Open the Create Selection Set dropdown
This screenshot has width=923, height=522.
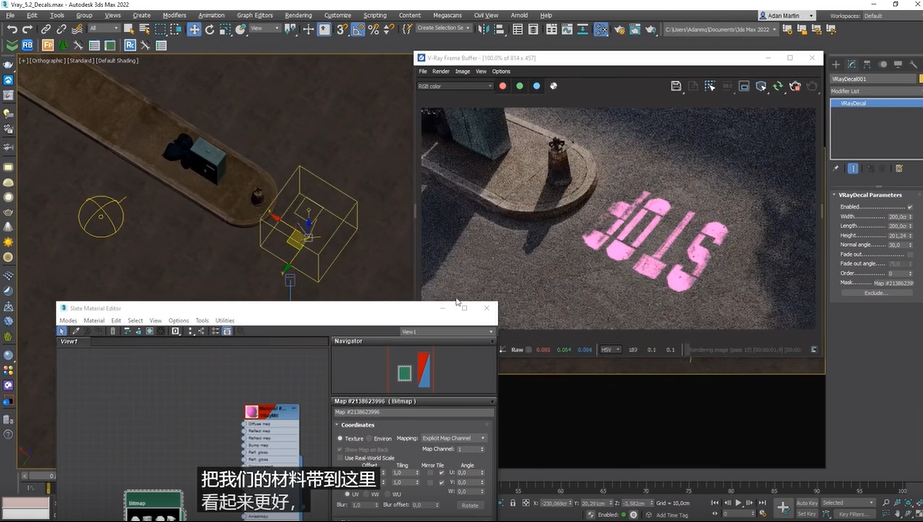click(x=444, y=28)
